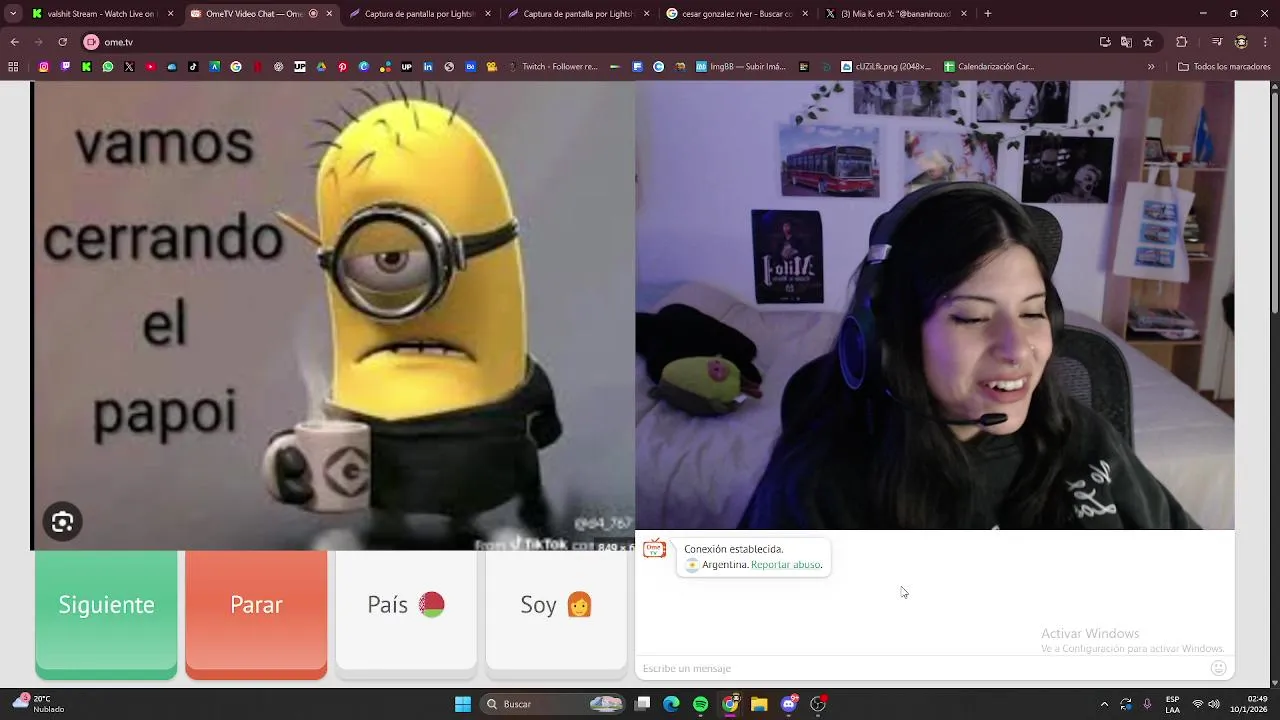The height and width of the screenshot is (720, 1280).
Task: Click the ome.tv address bar
Action: tap(590, 42)
